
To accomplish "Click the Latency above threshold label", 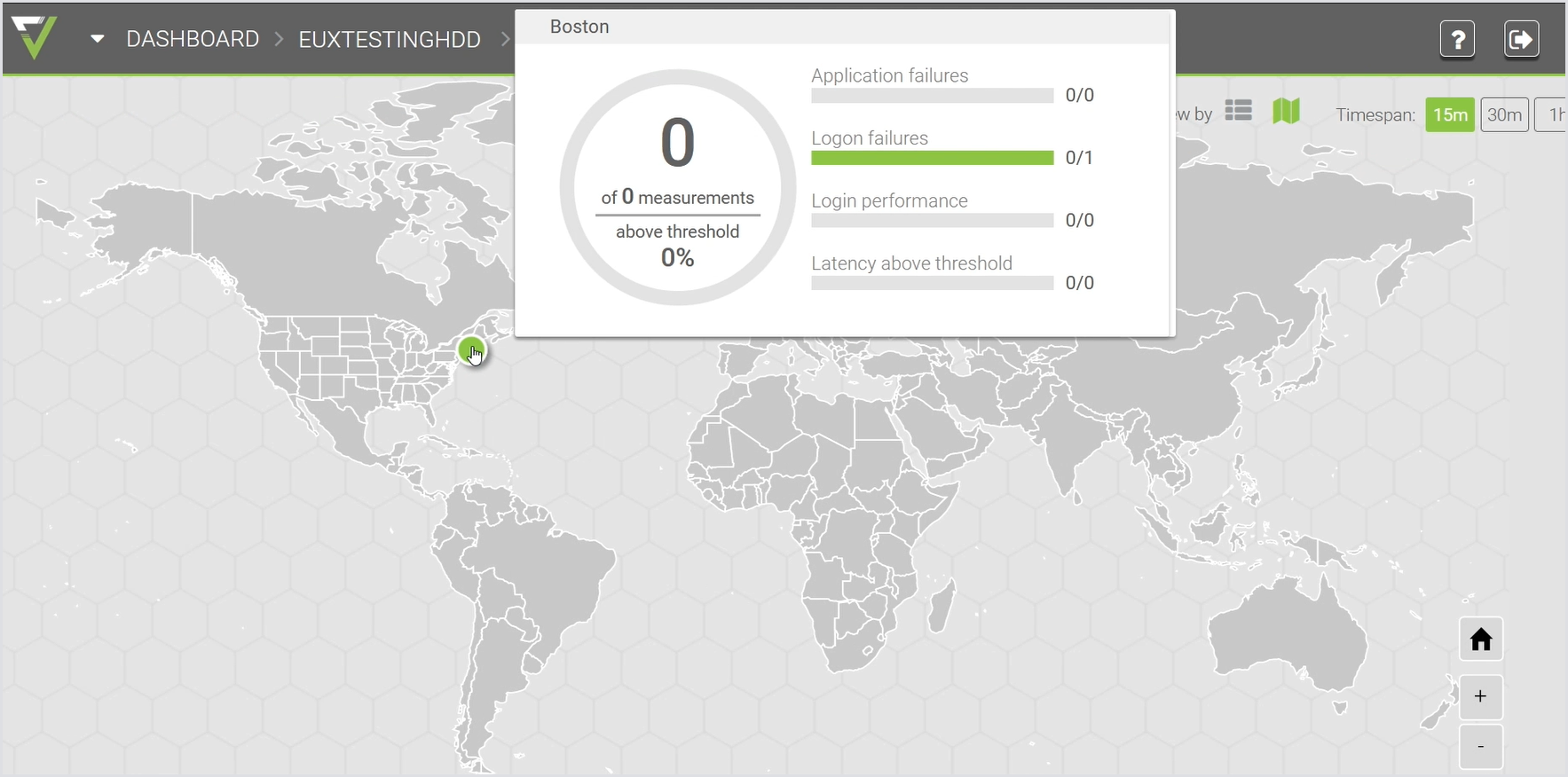I will coord(911,263).
